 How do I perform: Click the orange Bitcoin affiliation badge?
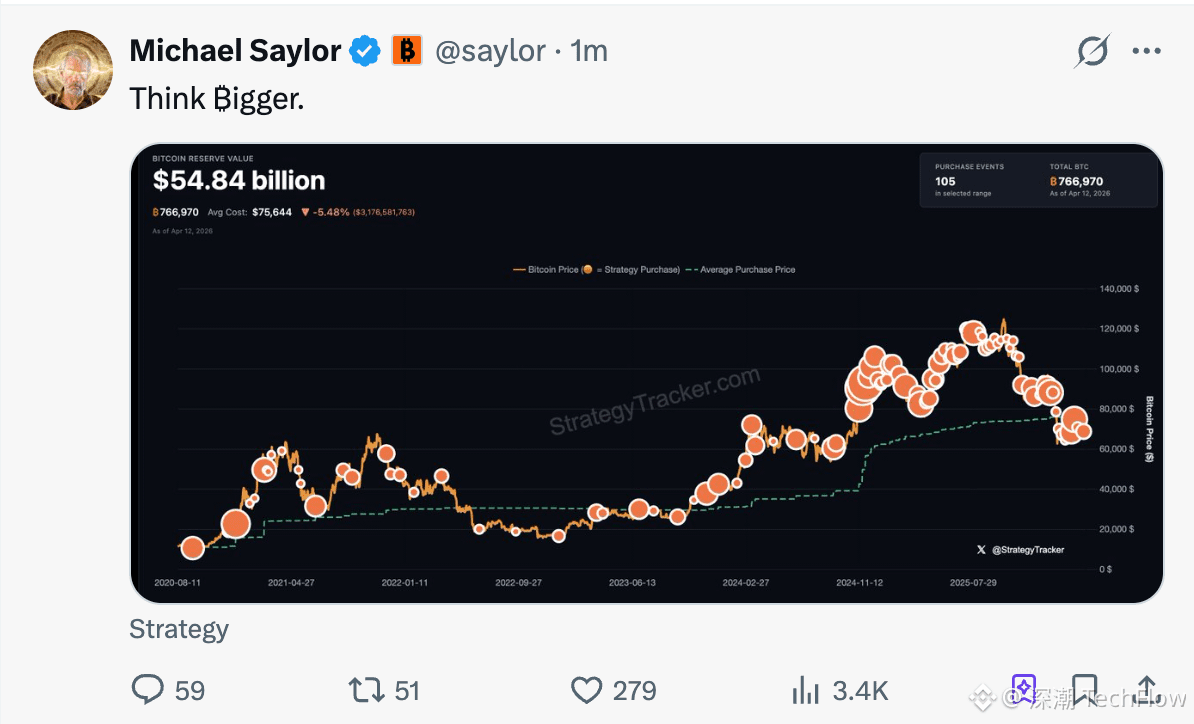406,50
